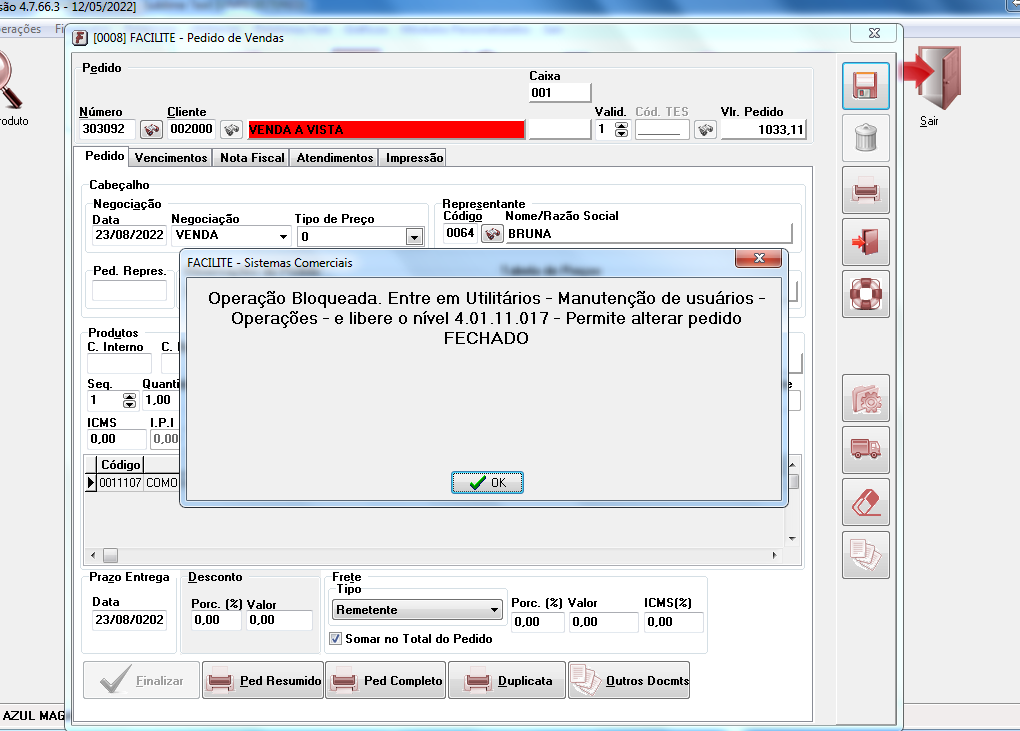The height and width of the screenshot is (731, 1020).
Task: Open the Impressão tab
Action: 414,157
